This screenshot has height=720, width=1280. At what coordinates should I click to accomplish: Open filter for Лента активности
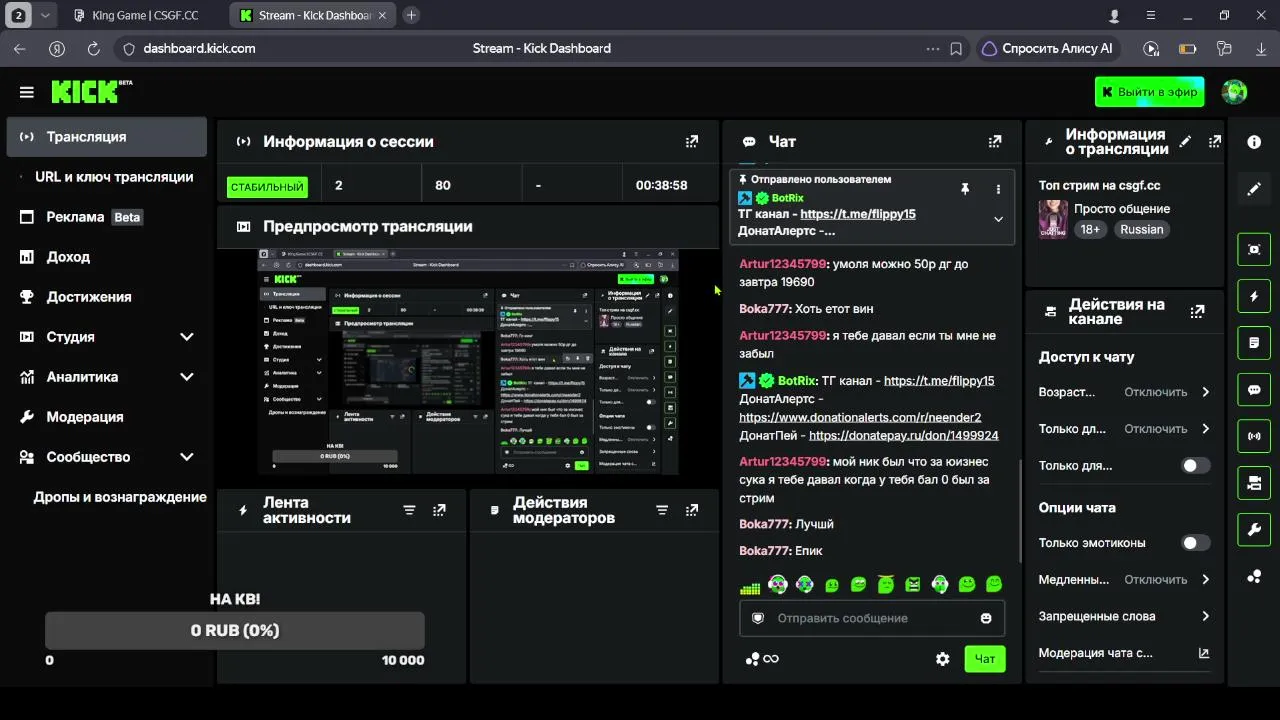click(409, 510)
